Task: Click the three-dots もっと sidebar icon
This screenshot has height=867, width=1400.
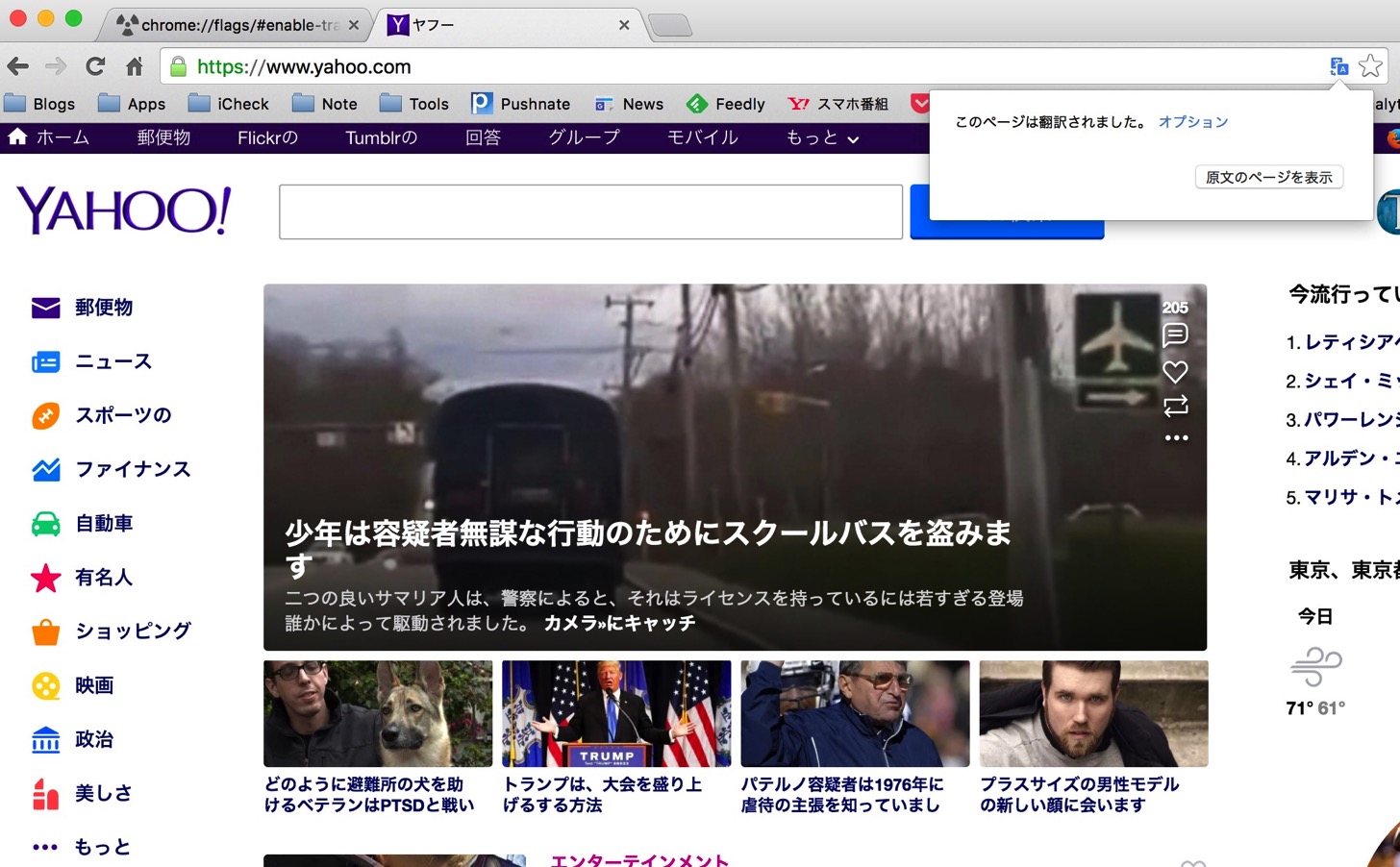Action: (x=45, y=847)
